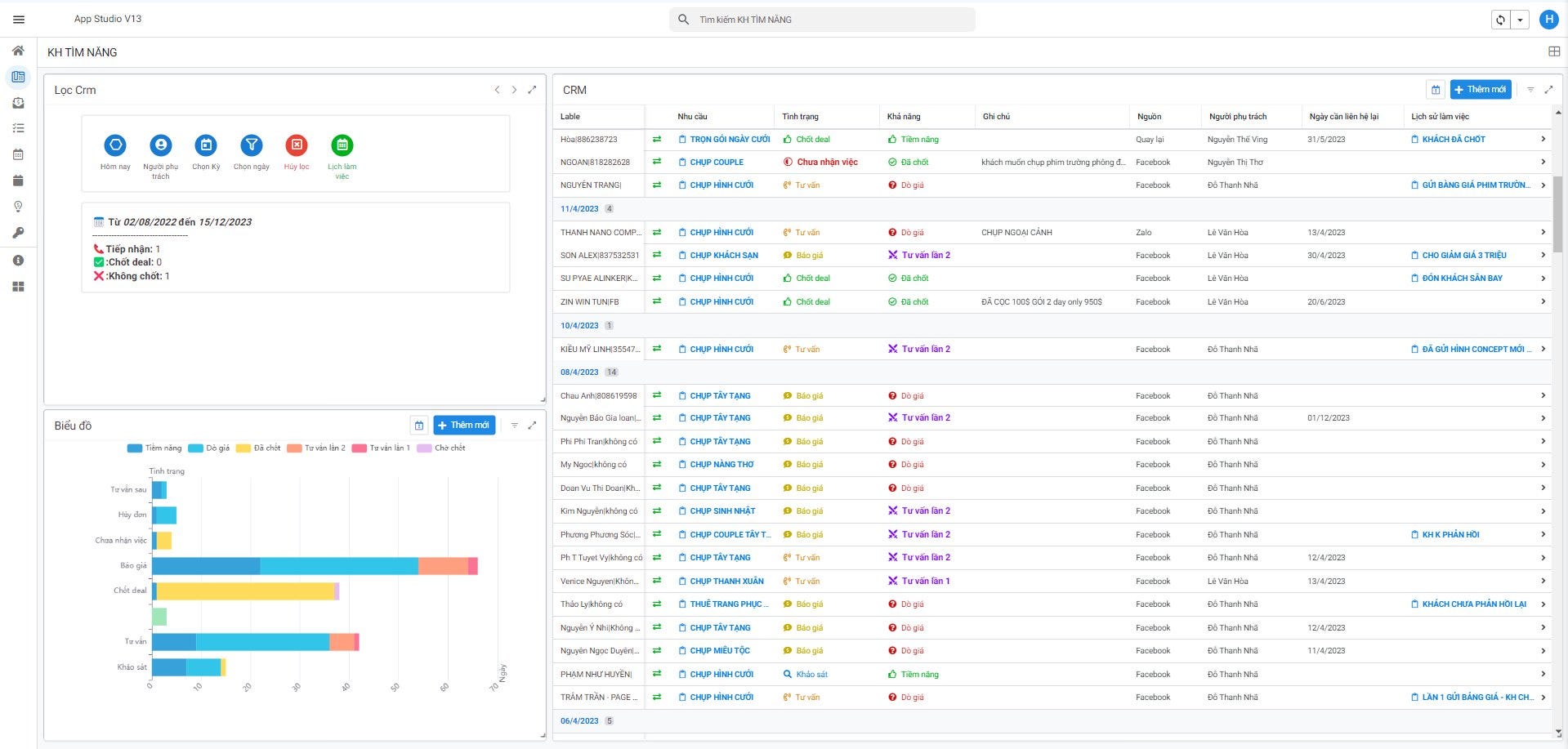Click the refresh sync icon in the top right
1568x749 pixels.
(x=1500, y=20)
